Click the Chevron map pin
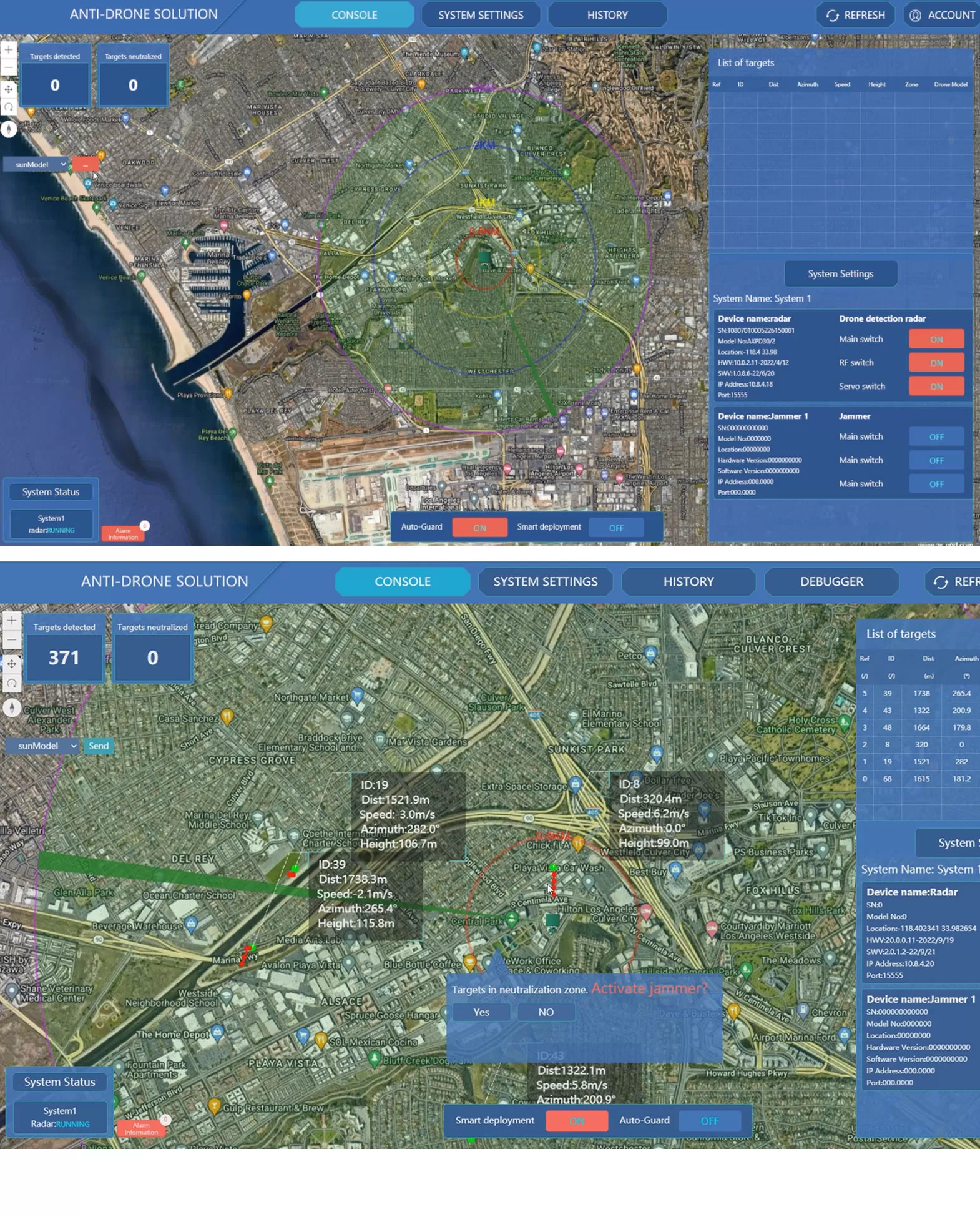 804,1010
